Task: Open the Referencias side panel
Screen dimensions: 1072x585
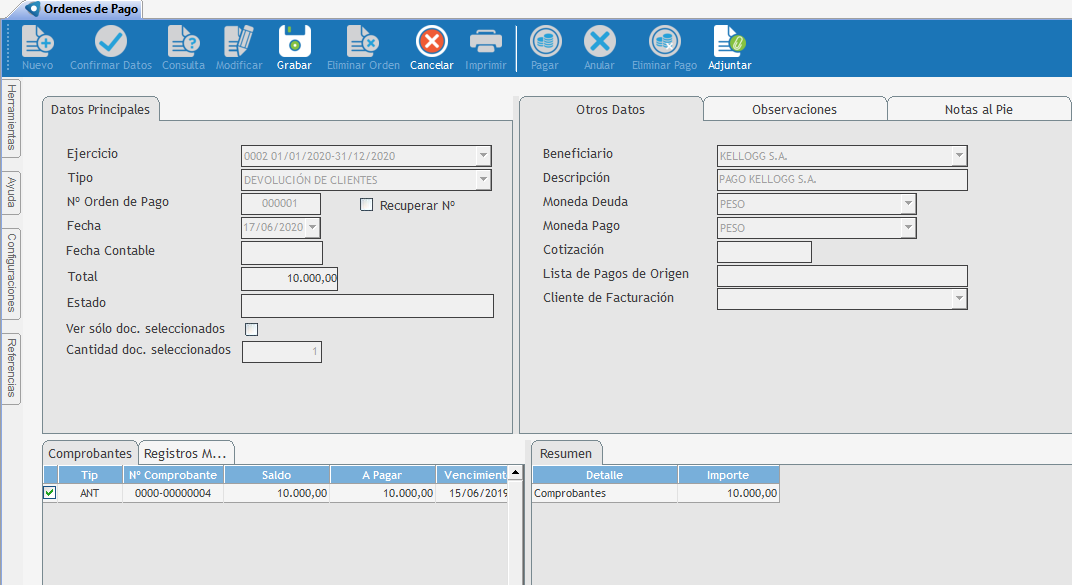Action: (11, 368)
